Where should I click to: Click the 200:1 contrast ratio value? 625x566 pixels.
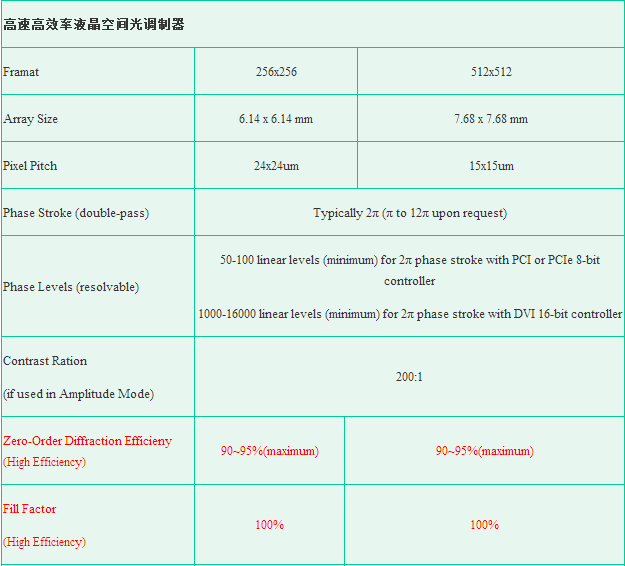click(x=410, y=377)
